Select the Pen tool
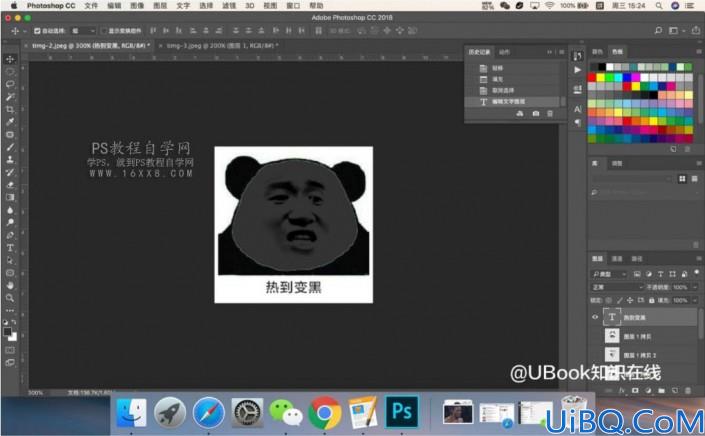 click(x=10, y=235)
